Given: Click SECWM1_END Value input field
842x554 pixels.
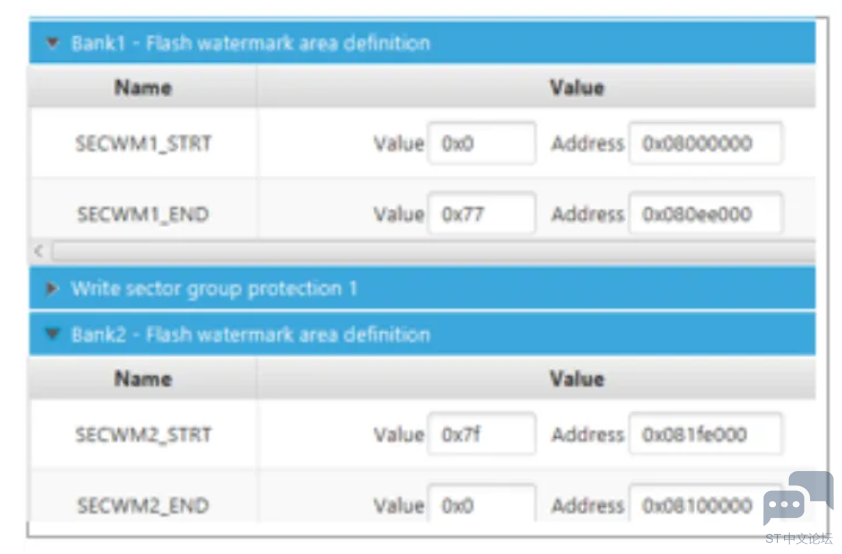Looking at the screenshot, I should click(482, 214).
